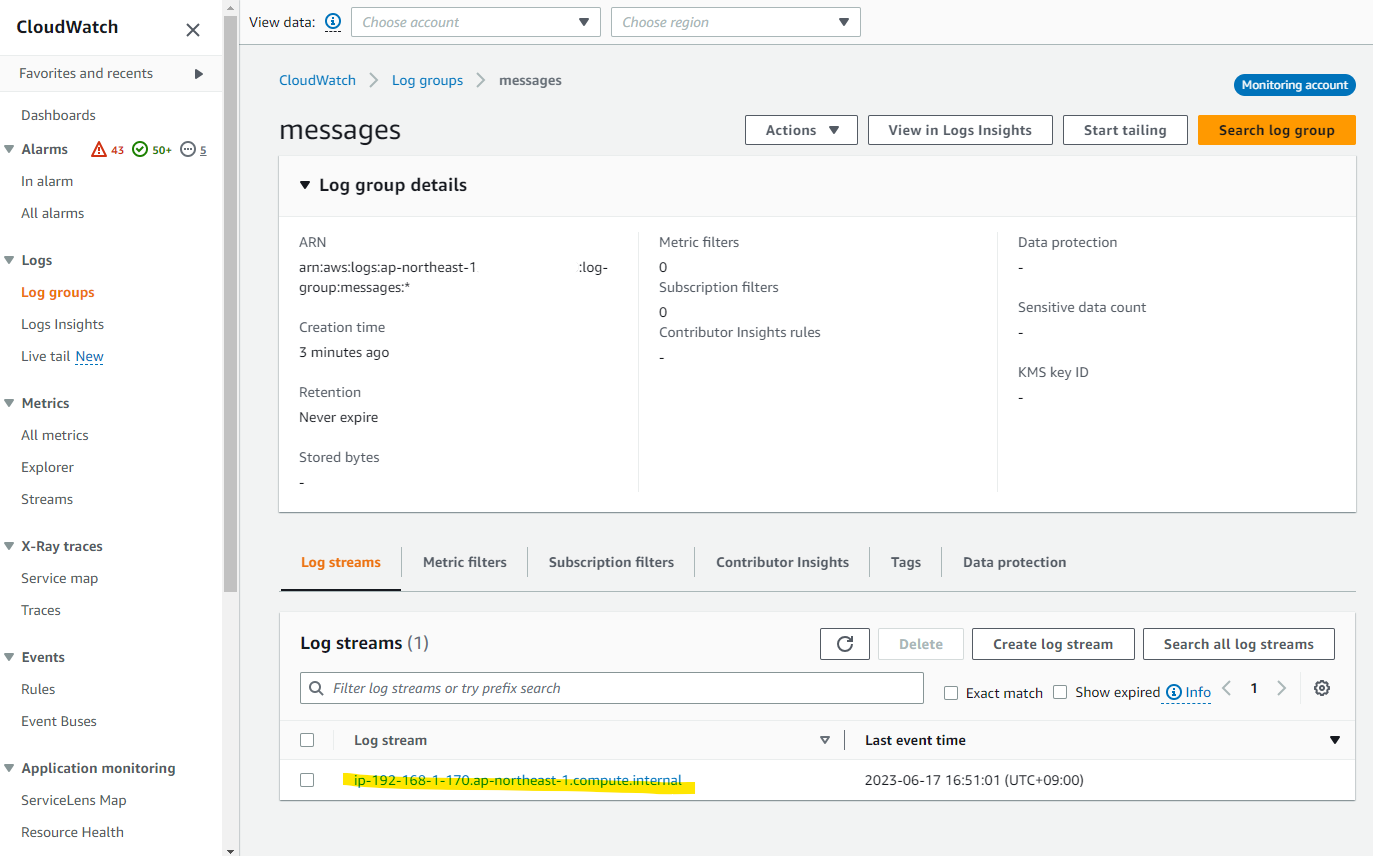Open the Choose region dropdown
The image size is (1373, 856).
[736, 22]
